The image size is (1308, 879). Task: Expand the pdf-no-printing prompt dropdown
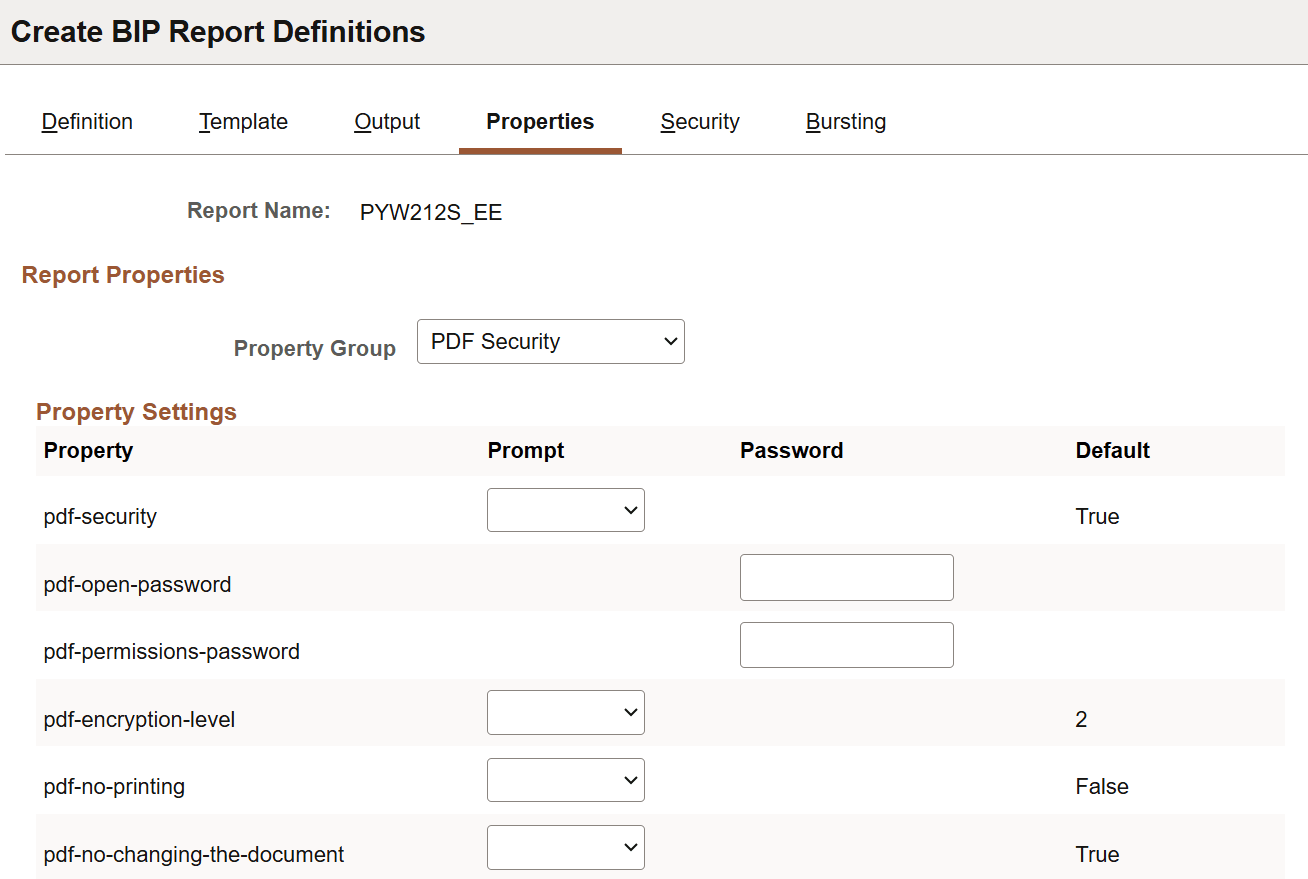pyautogui.click(x=565, y=779)
